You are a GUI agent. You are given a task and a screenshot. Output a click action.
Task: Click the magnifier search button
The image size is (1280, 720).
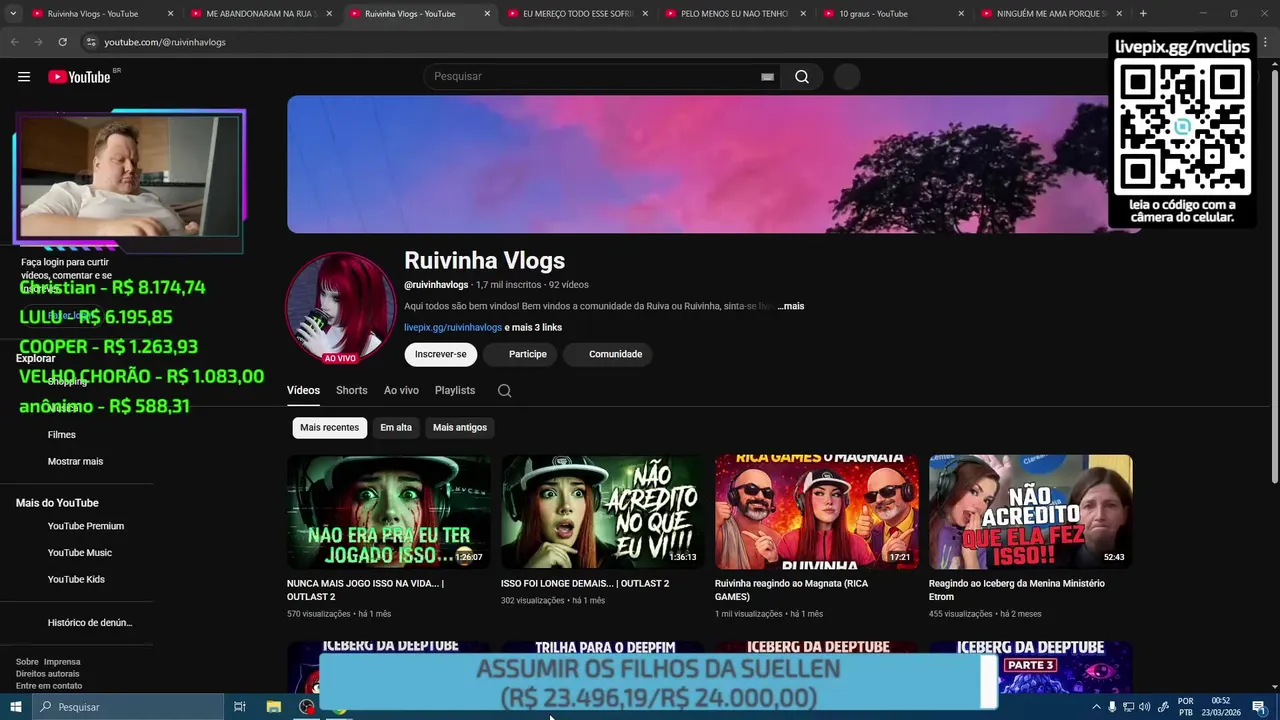click(802, 77)
